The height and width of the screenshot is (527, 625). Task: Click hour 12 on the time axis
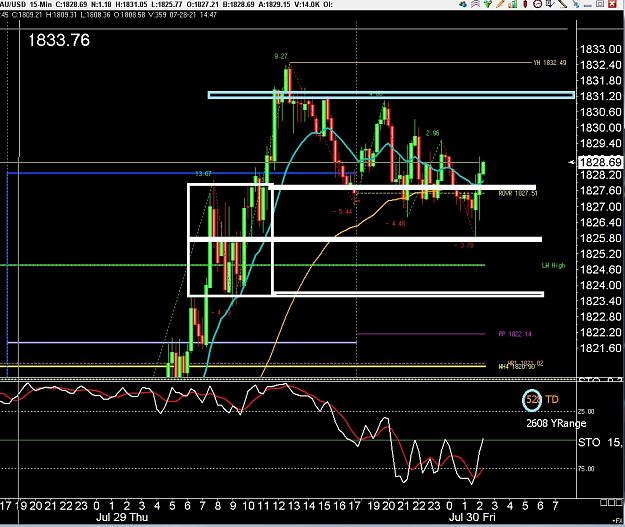click(x=279, y=506)
